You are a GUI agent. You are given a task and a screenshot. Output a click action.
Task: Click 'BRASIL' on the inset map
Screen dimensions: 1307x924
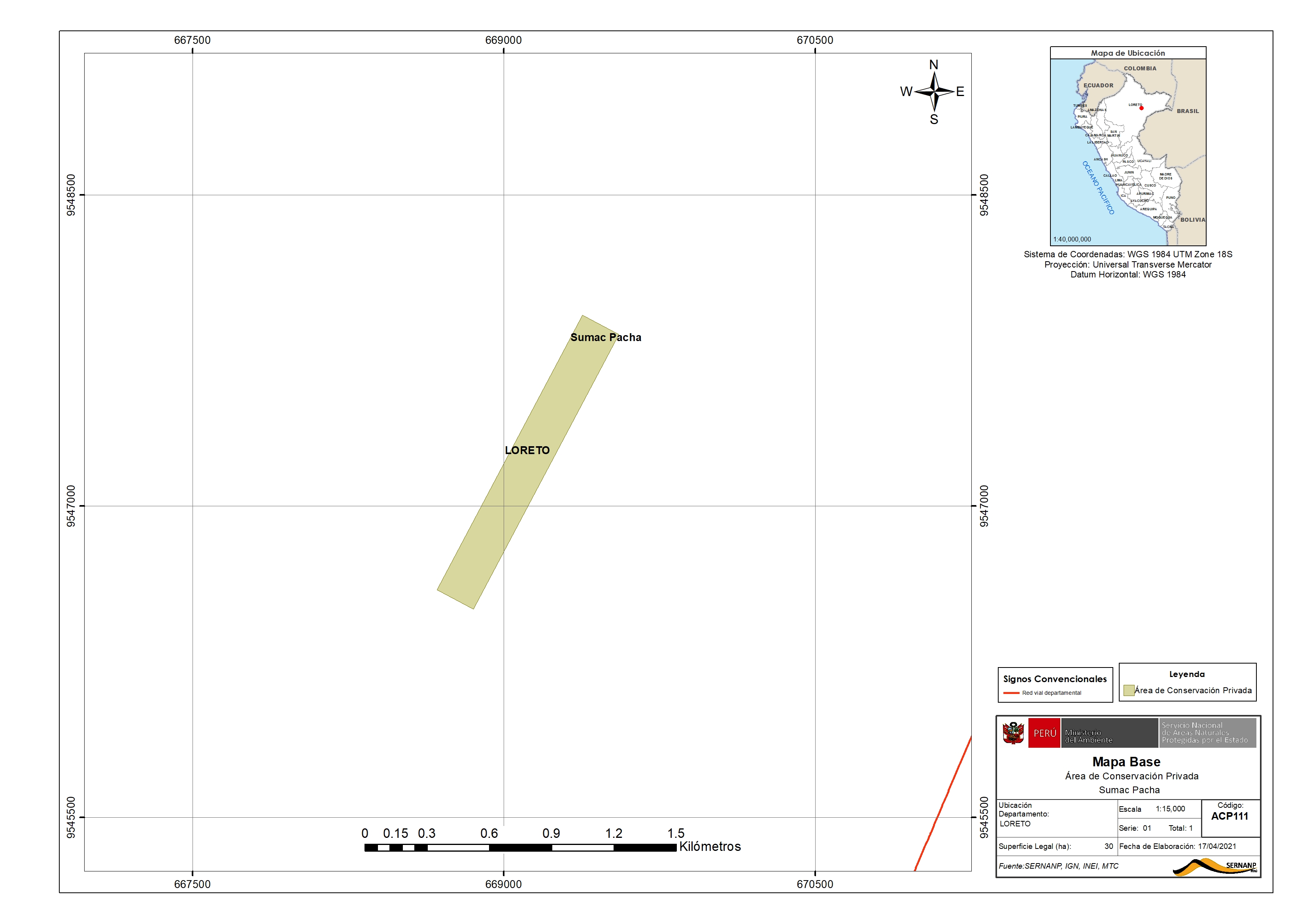pos(1188,111)
